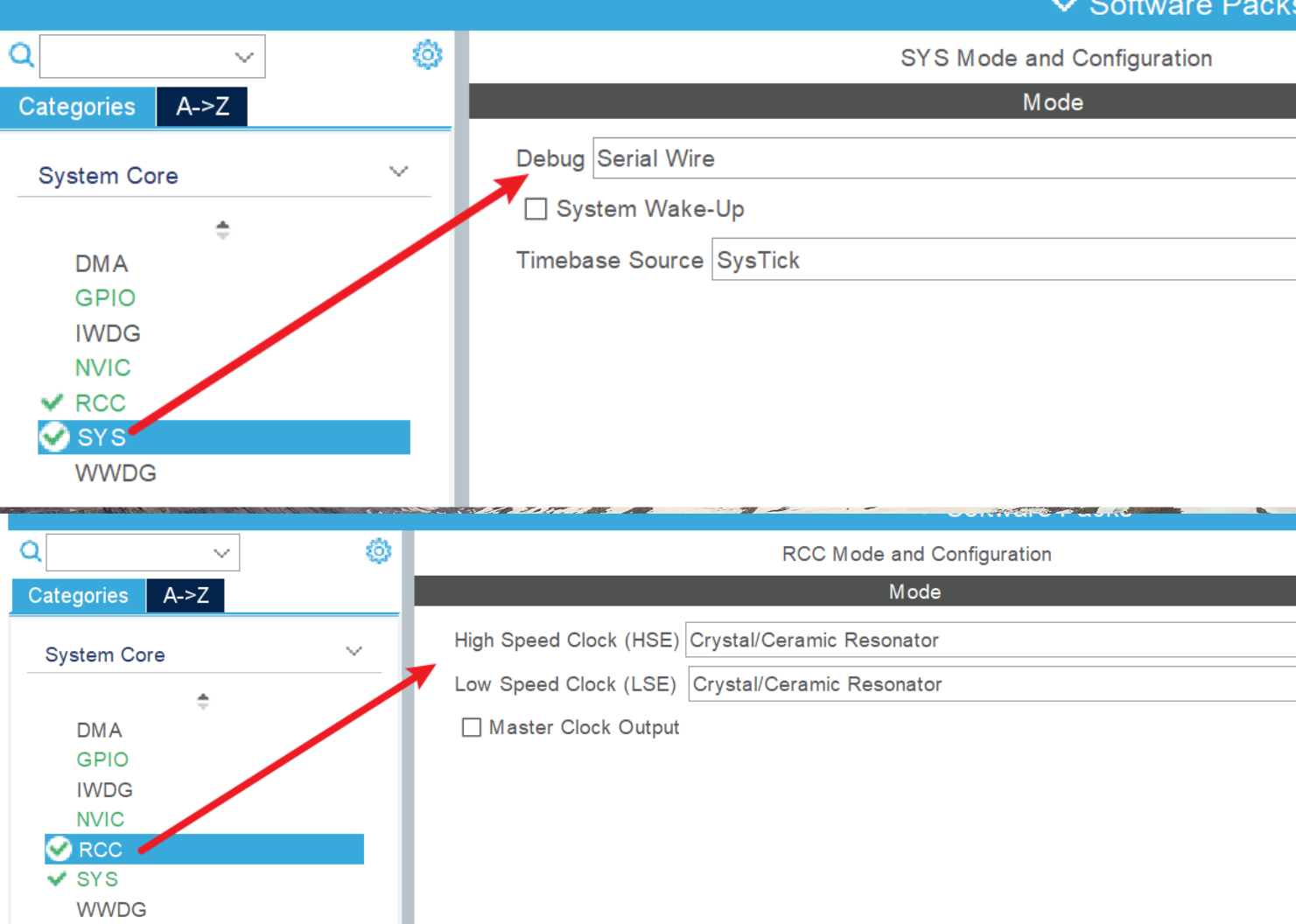The image size is (1296, 924).
Task: Select NVIC in the upper System Core list
Action: [102, 368]
